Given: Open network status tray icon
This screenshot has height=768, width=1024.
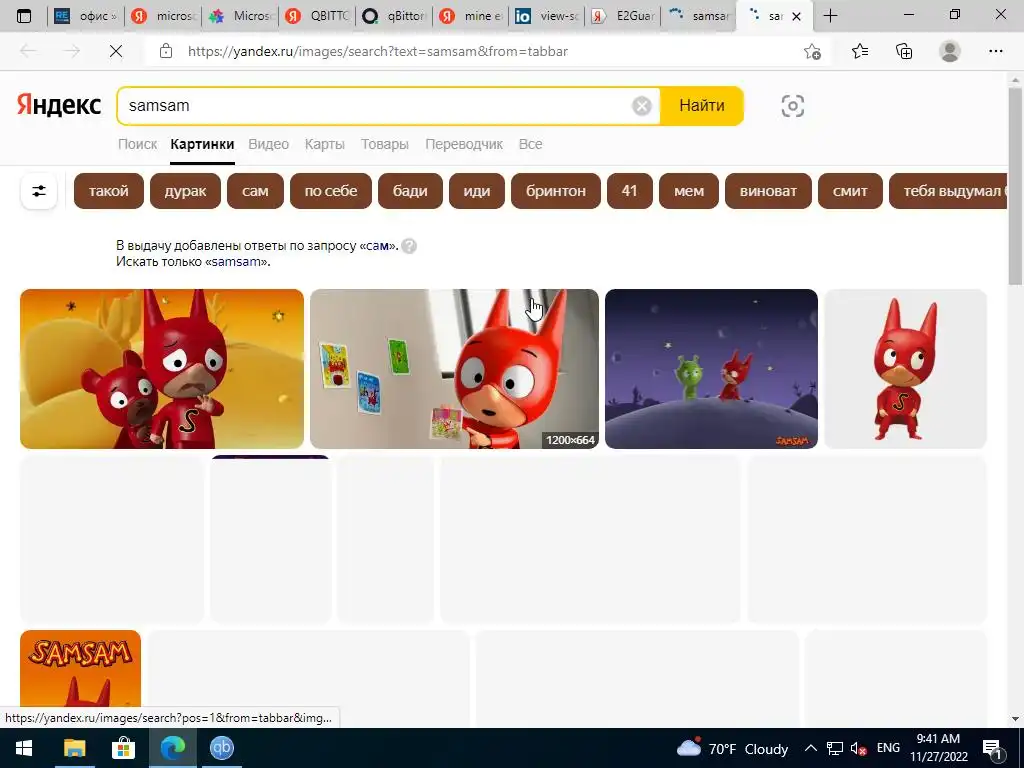Looking at the screenshot, I should click(835, 748).
